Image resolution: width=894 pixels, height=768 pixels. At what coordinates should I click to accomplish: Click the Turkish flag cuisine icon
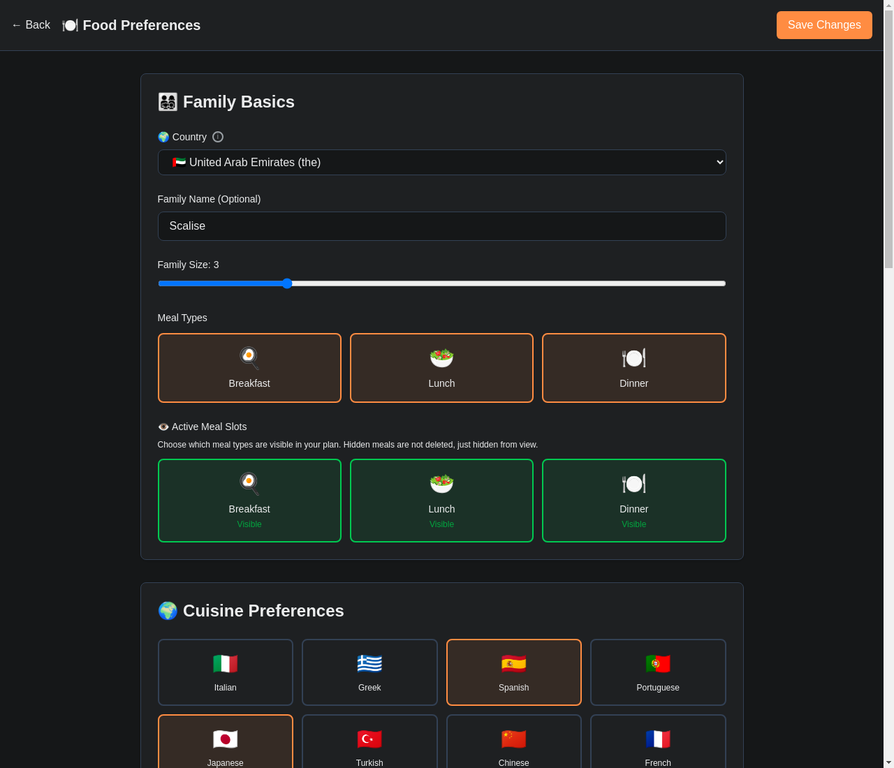click(369, 737)
